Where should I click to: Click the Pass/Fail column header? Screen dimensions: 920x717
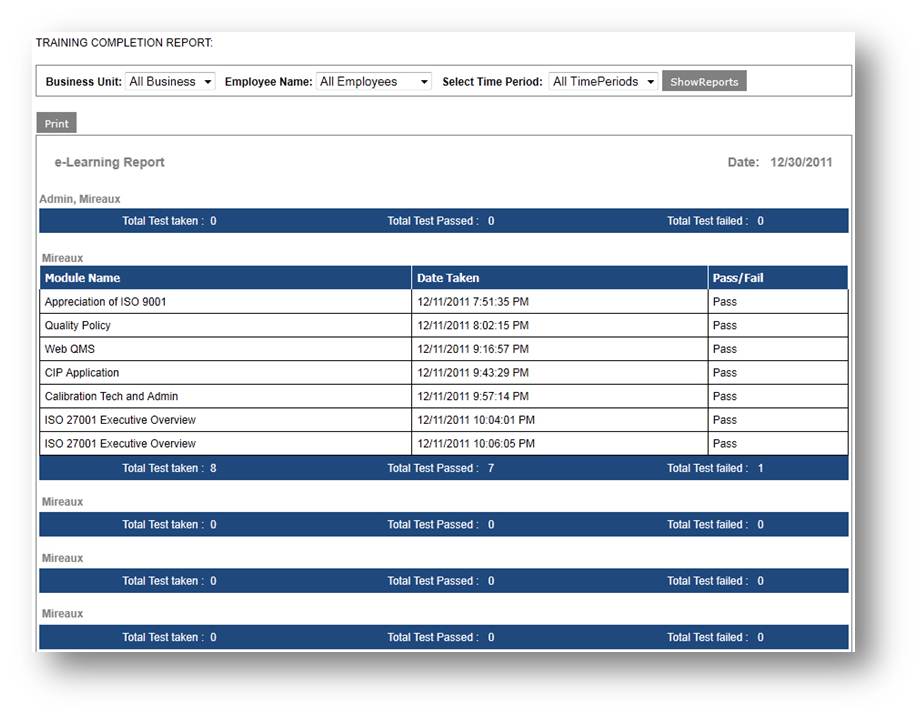click(778, 278)
